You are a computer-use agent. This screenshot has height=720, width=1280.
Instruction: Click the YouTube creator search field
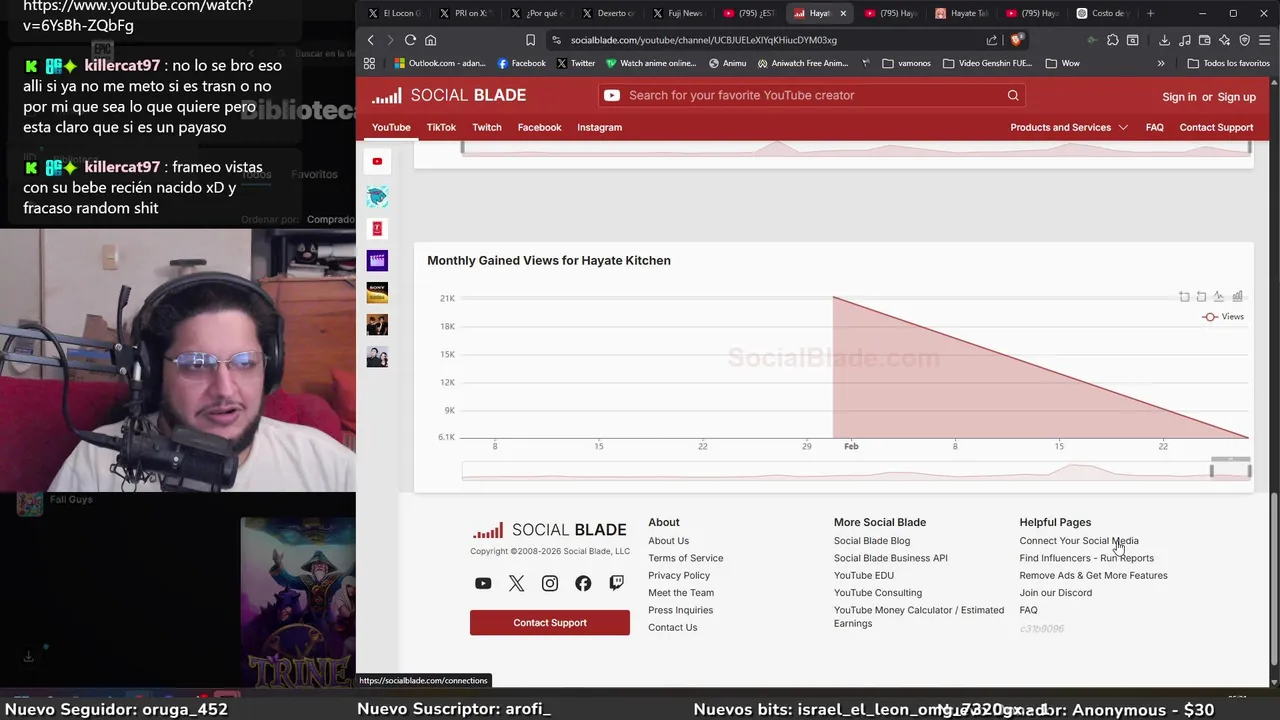point(812,95)
